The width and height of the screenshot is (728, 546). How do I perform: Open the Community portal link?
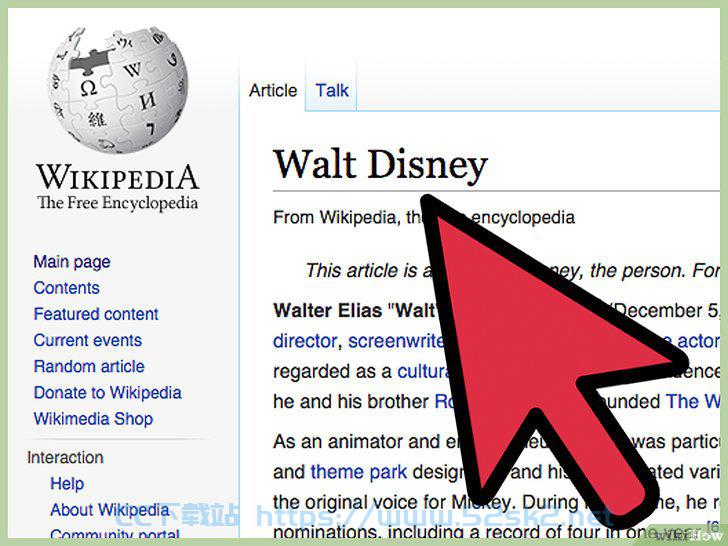(x=115, y=534)
